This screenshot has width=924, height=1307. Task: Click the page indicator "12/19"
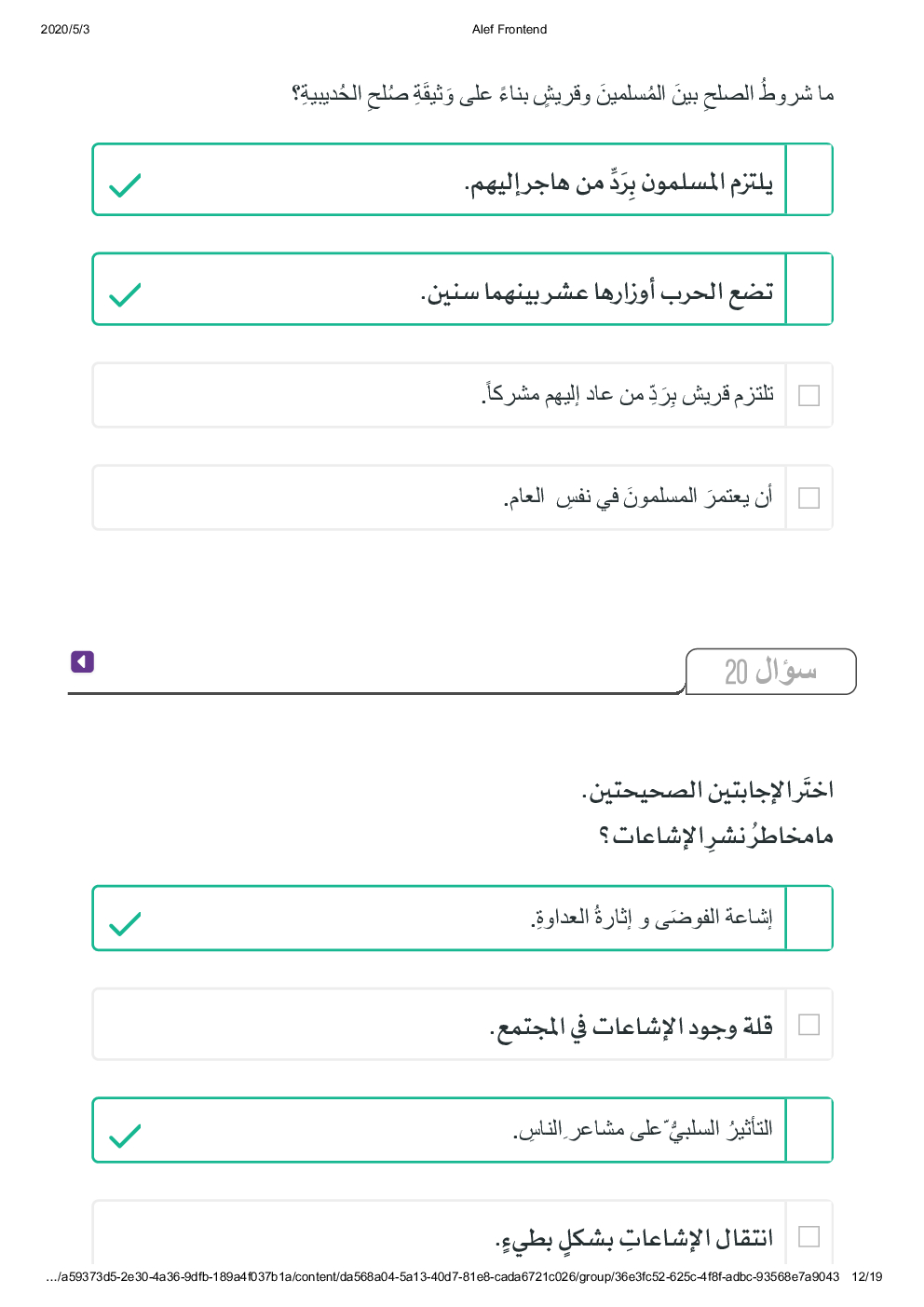(866, 1277)
